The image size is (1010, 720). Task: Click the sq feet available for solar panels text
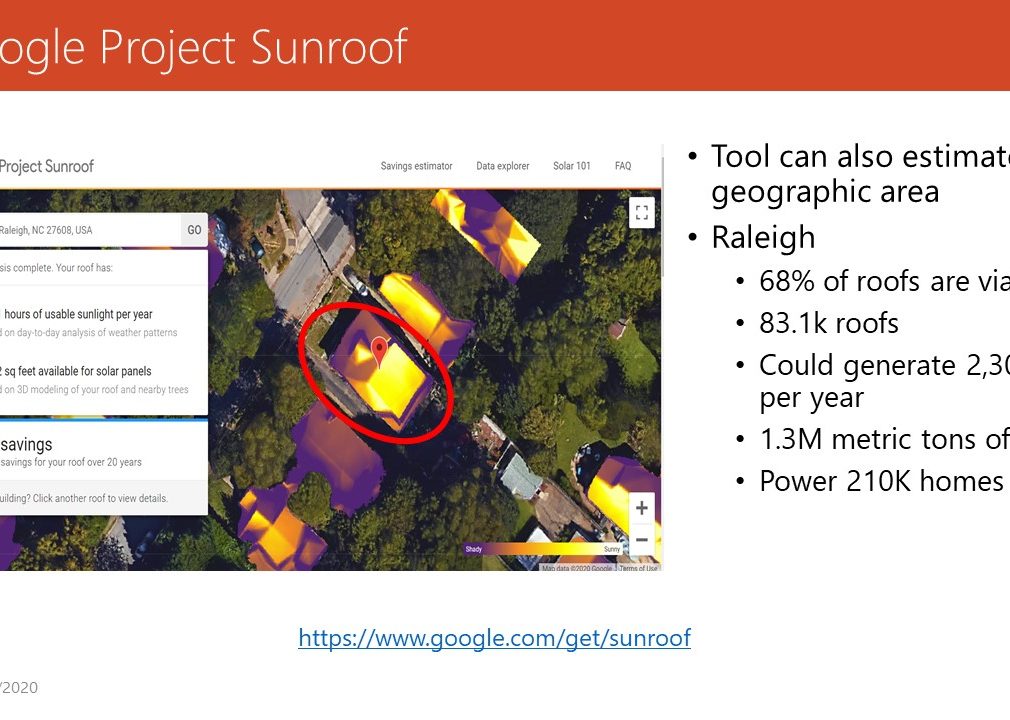[77, 371]
